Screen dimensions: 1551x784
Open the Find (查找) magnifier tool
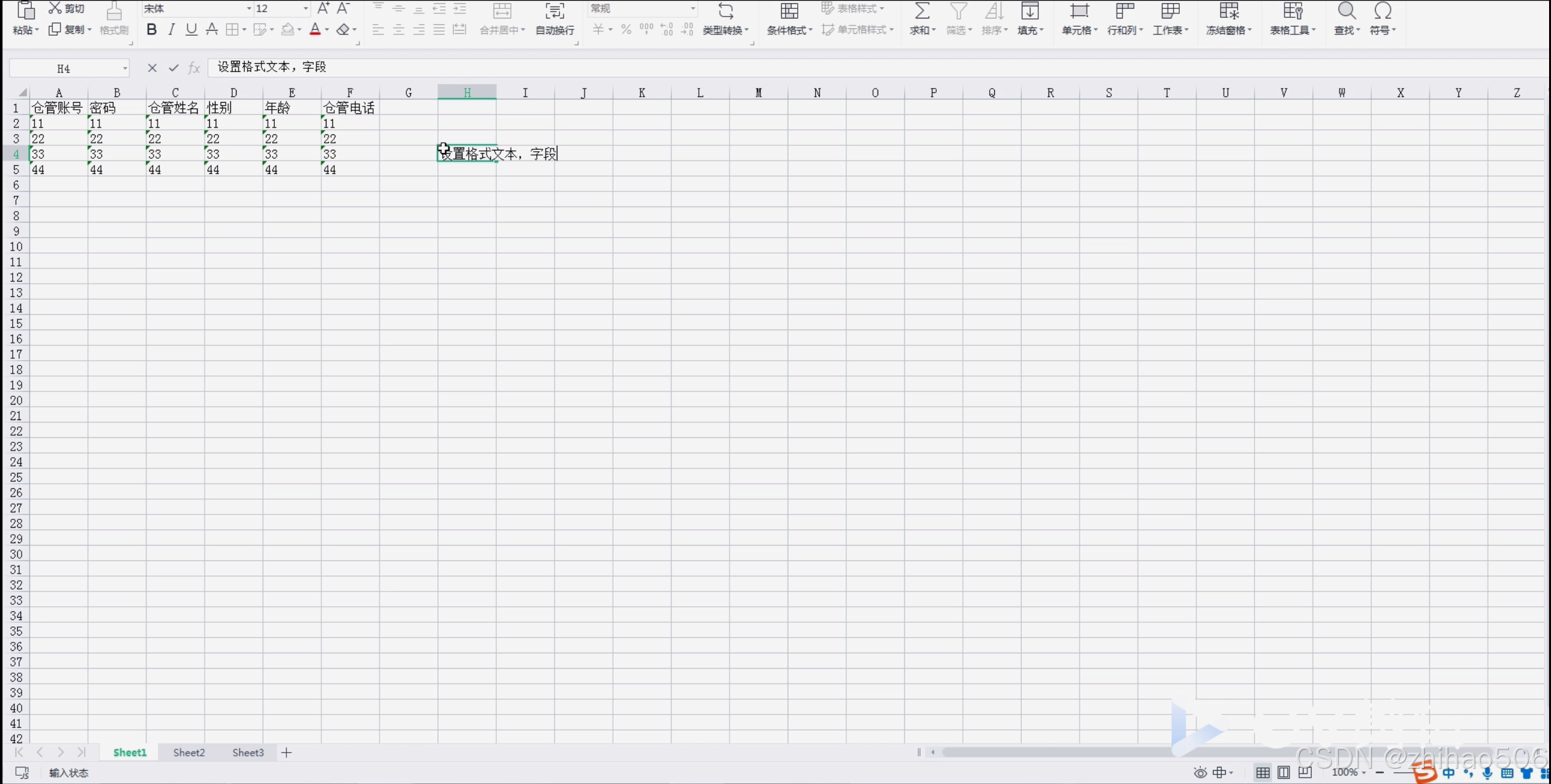pos(1346,11)
